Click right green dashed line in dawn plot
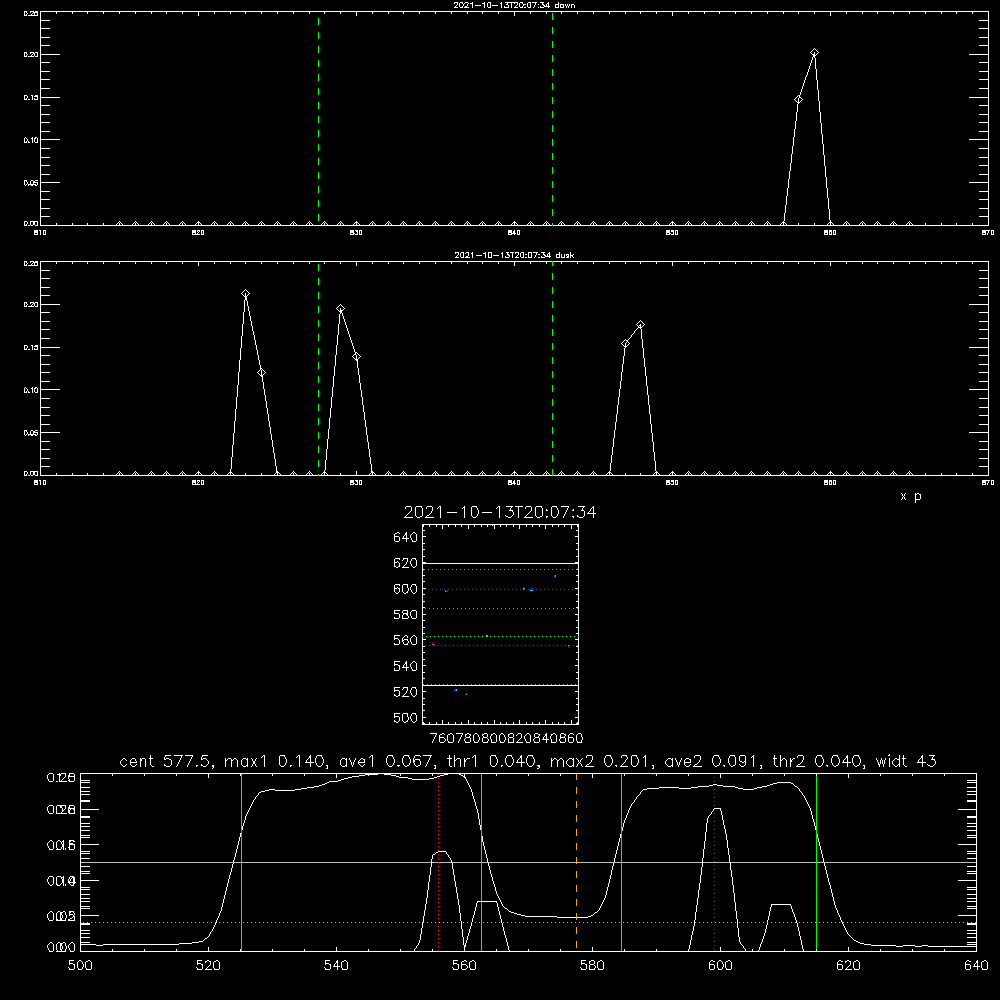Viewport: 1000px width, 1000px height. coord(552,118)
